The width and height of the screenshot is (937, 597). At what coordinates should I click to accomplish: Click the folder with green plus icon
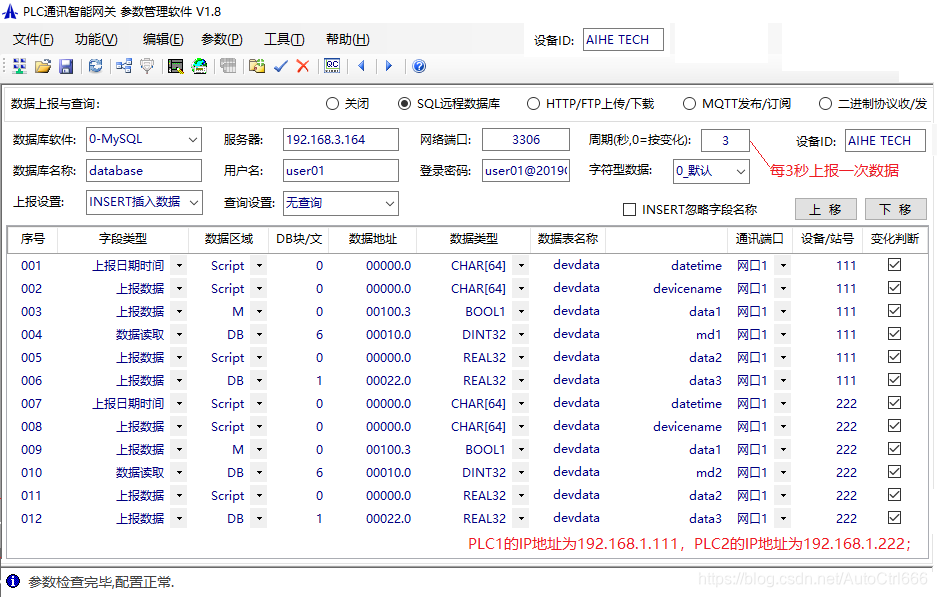257,66
